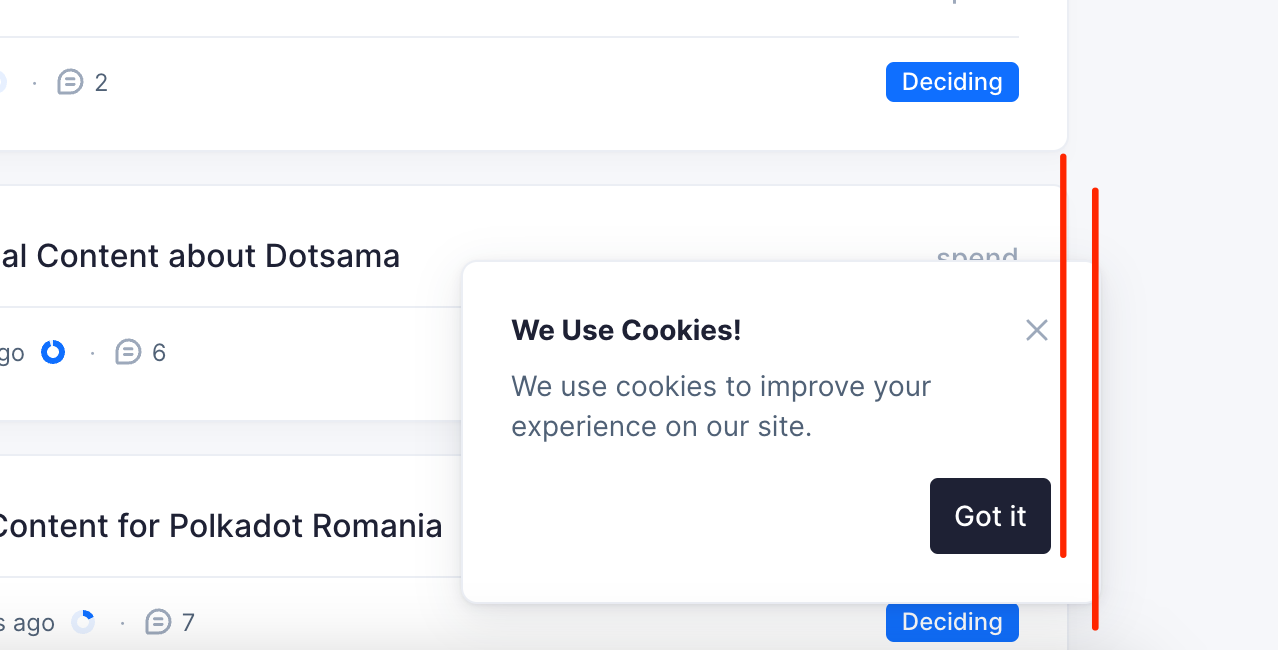Viewport: 1278px width, 650px height.
Task: Open comments icon showing 6 comments
Action: [128, 352]
